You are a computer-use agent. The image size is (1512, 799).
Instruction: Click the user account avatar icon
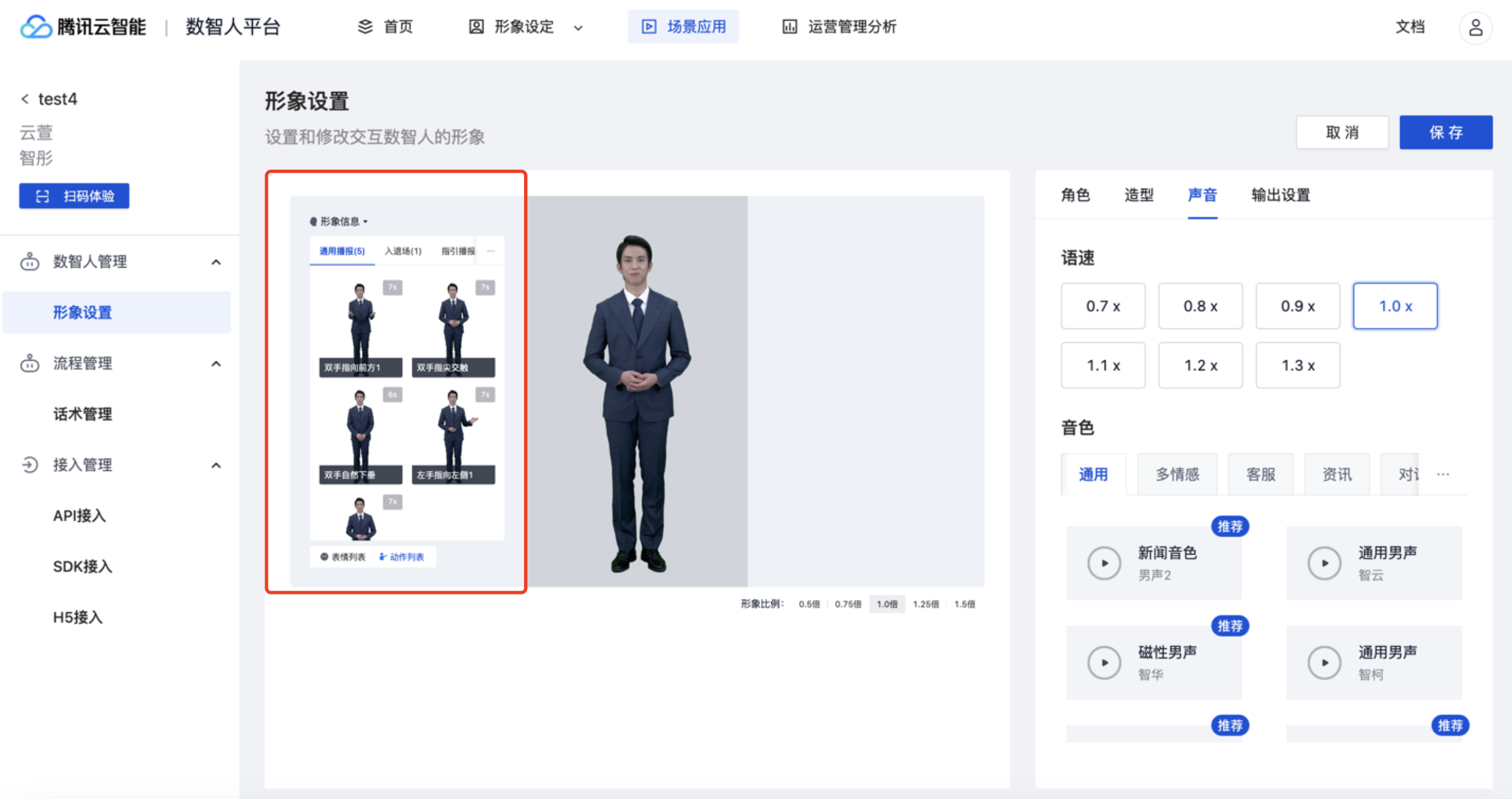point(1475,27)
